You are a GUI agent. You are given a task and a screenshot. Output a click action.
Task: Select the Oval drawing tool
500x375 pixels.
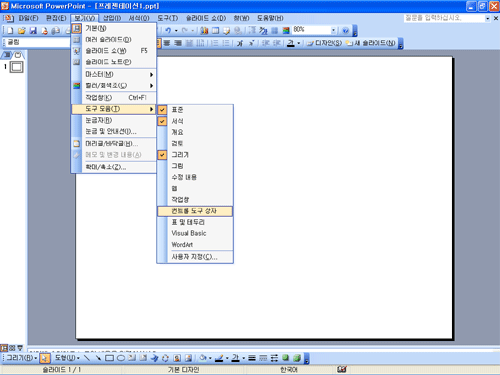(121, 358)
